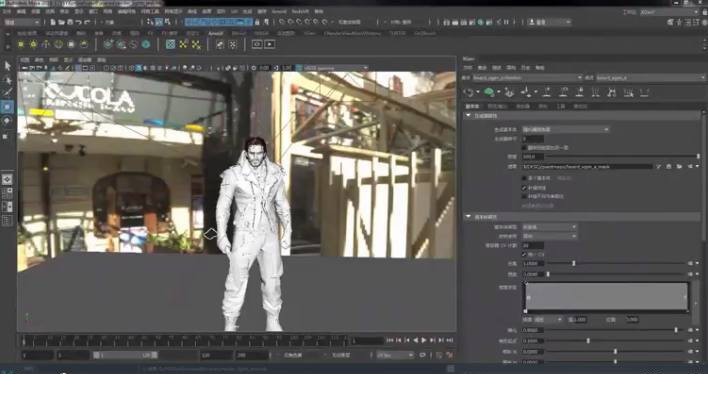Click the teal sphere icon on the Arnold shelf
Screen dimensions: 708x397
pyautogui.click(x=145, y=44)
